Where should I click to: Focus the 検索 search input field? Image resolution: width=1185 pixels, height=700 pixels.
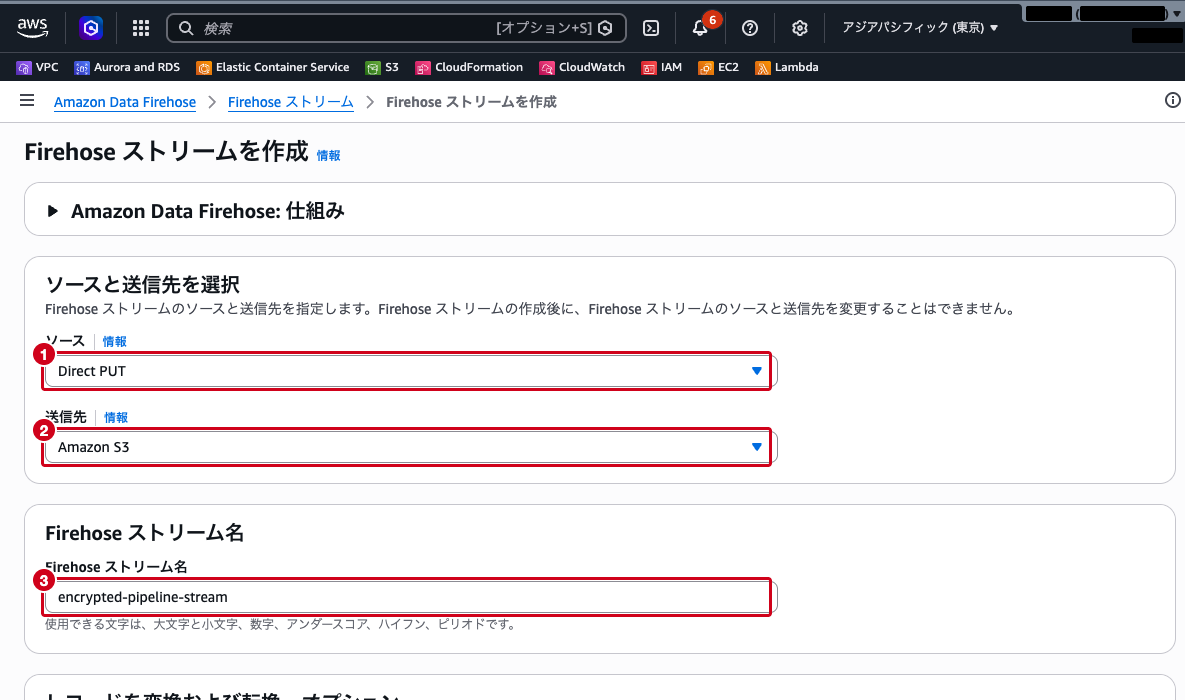click(396, 28)
